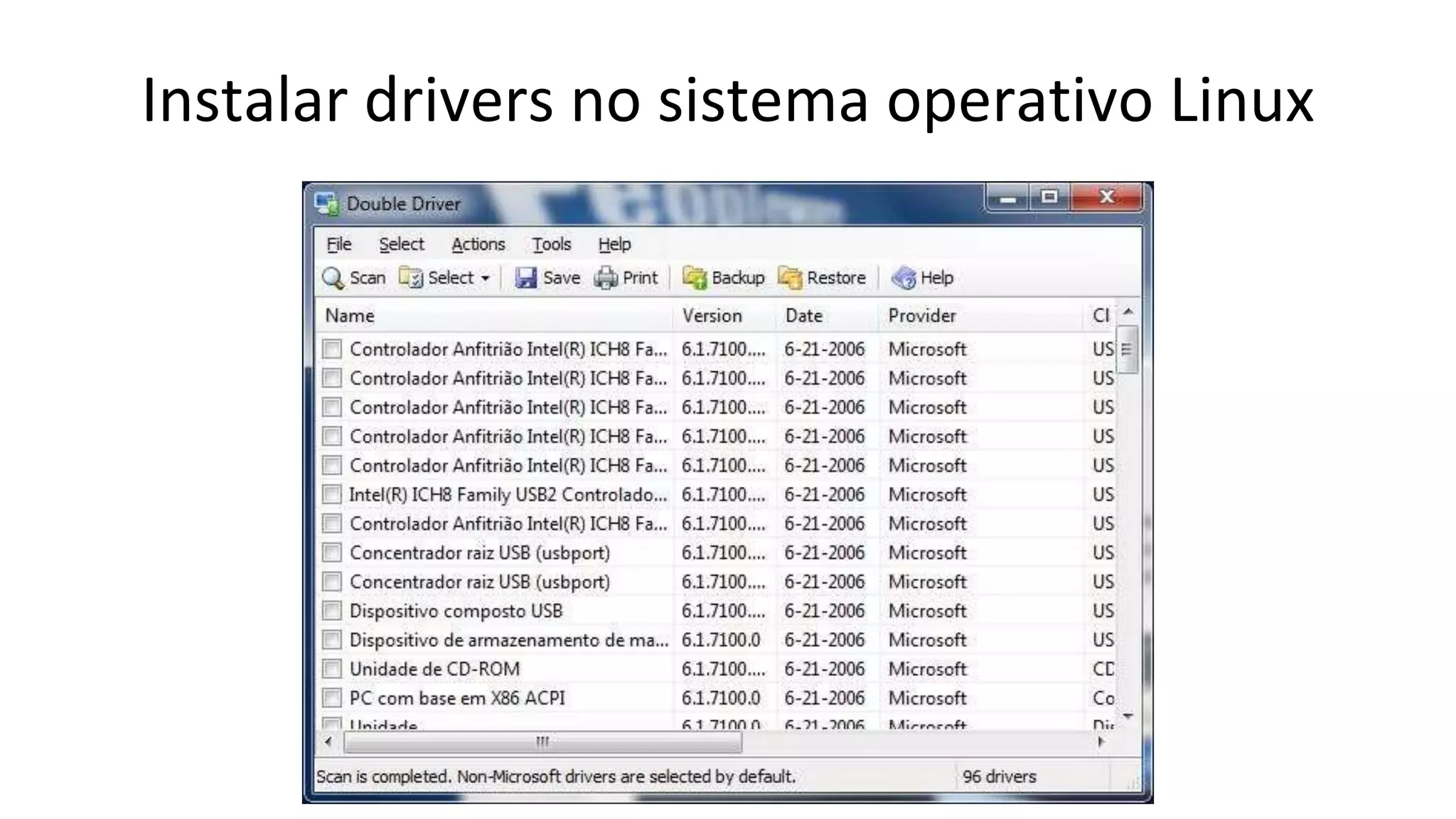Screen dimensions: 1456x819
Task: Open the Select toolbar dropdown arrow
Action: coord(486,279)
